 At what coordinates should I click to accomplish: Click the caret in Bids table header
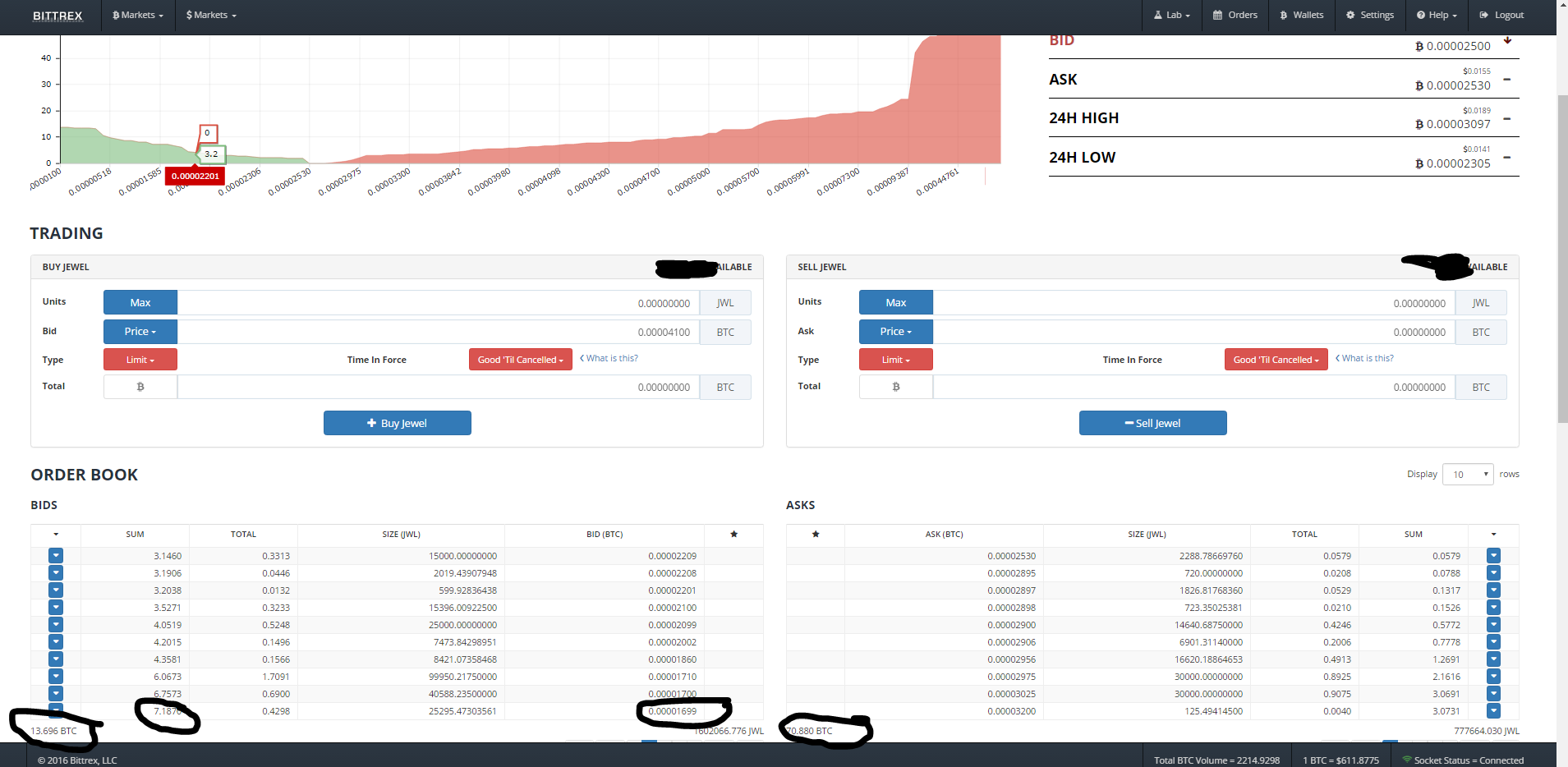pos(56,535)
